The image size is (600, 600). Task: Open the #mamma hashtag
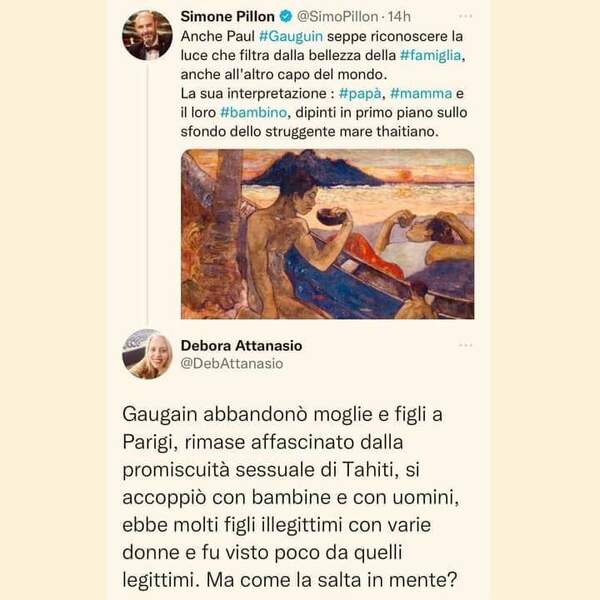click(x=421, y=94)
